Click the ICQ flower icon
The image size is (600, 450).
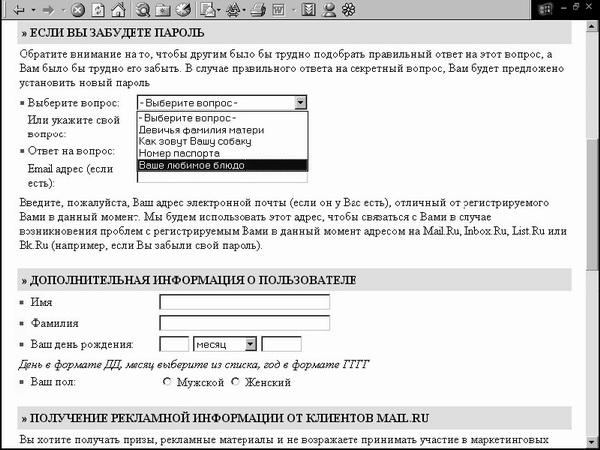point(348,10)
